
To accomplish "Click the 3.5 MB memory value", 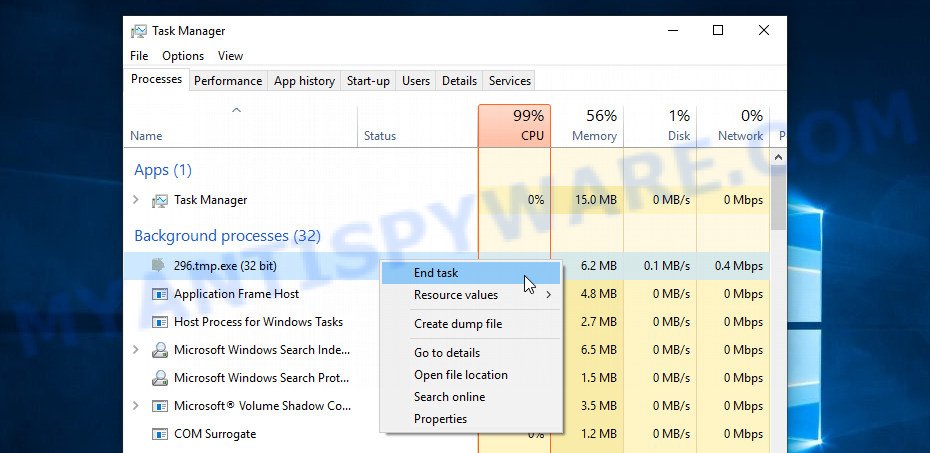I will tap(598, 406).
